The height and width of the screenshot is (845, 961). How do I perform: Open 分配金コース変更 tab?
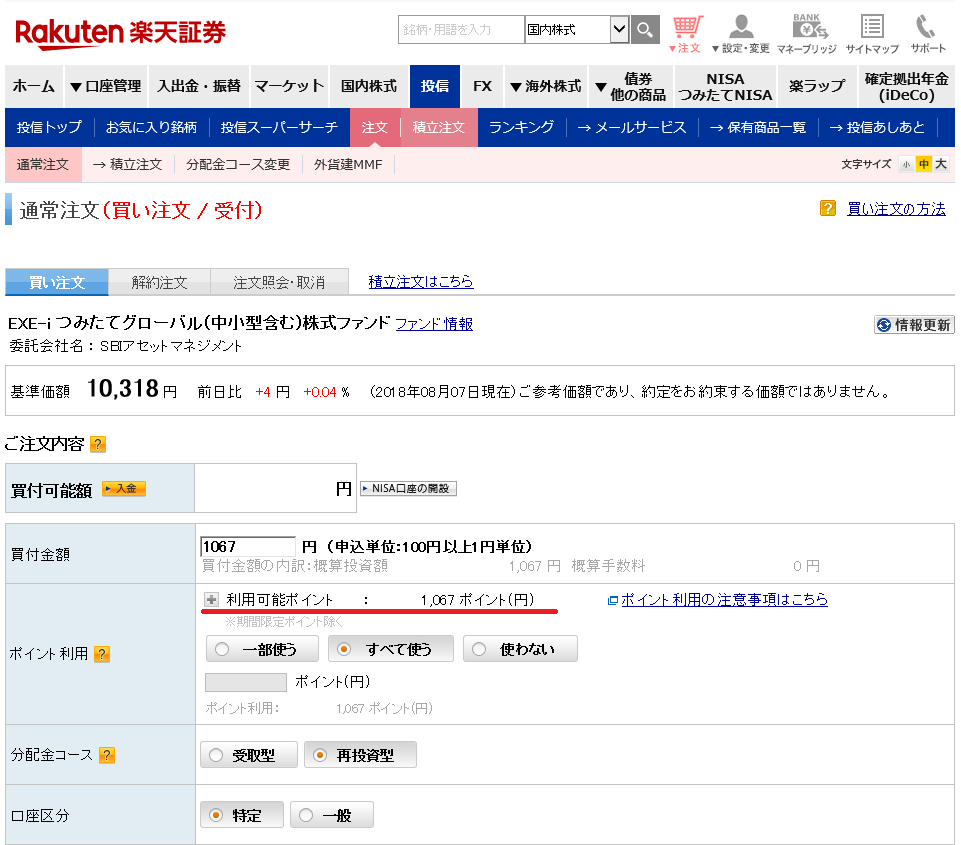[x=238, y=165]
